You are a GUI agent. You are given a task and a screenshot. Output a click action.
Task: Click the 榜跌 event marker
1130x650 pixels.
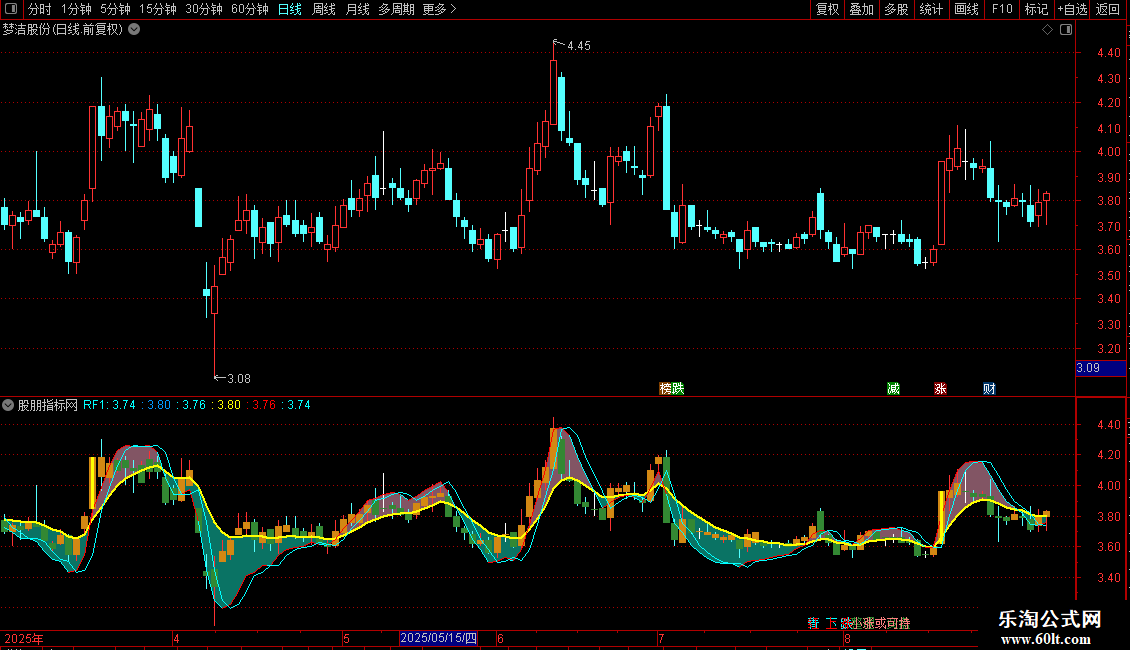coord(672,388)
